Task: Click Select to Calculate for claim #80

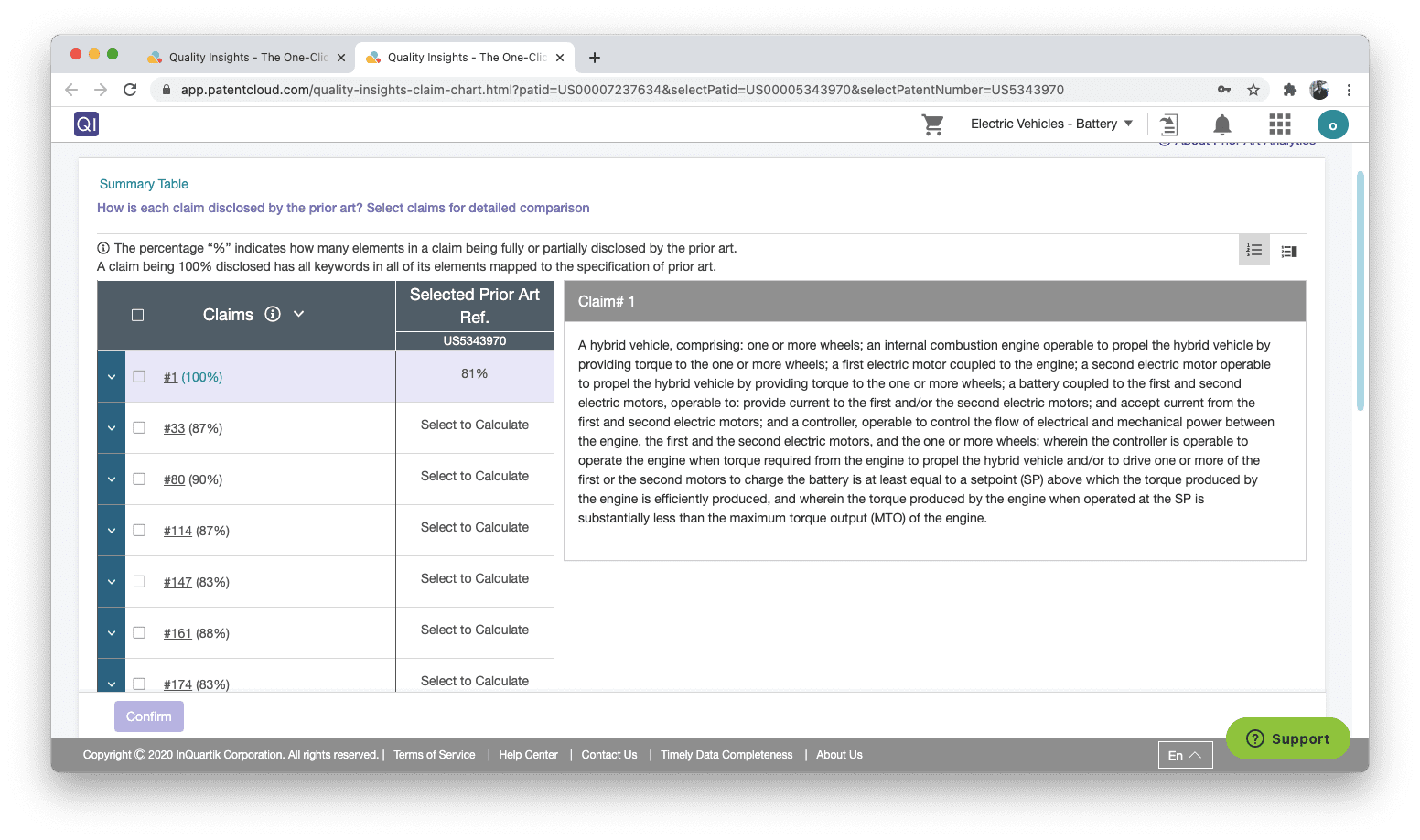Action: 475,476
